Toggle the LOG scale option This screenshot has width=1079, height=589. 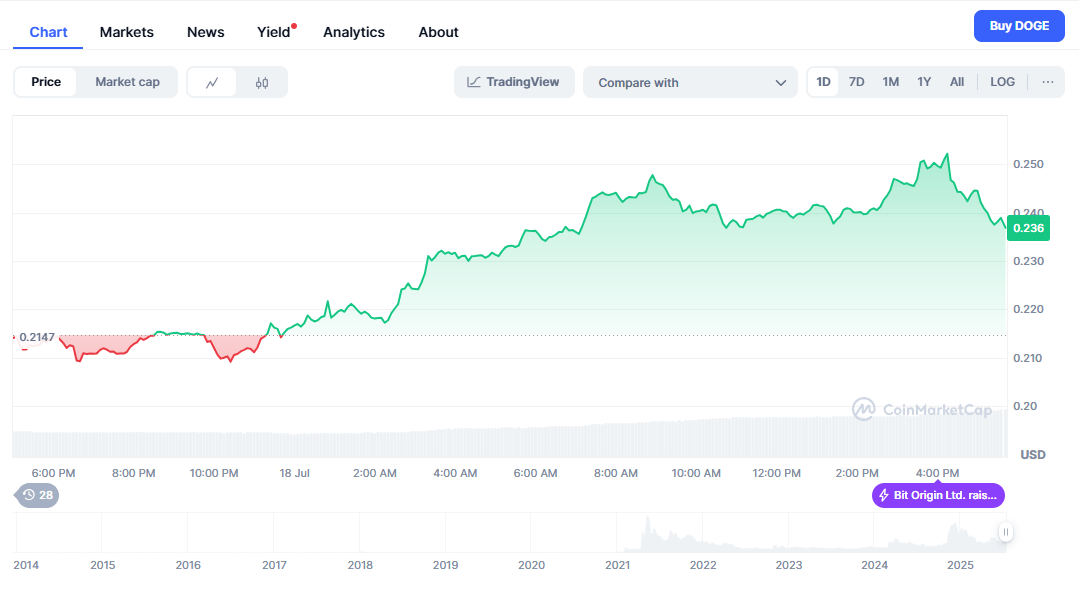[1002, 82]
